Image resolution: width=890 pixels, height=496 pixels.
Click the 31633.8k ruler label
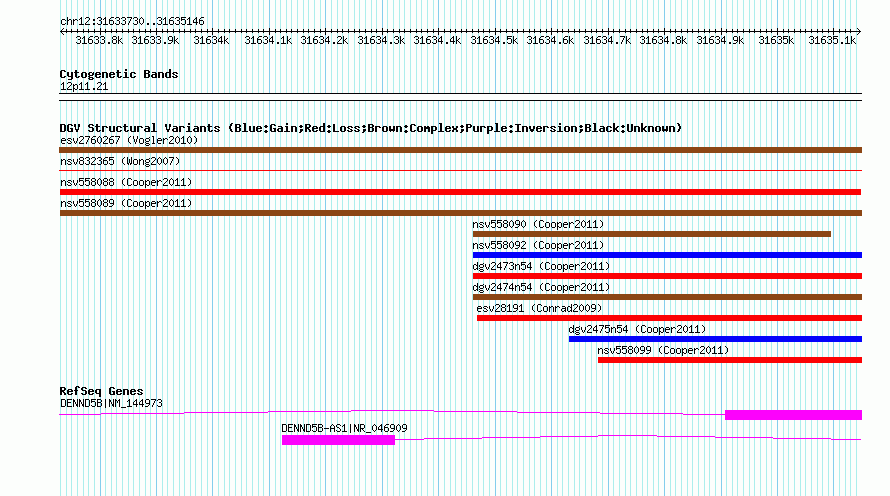(99, 40)
